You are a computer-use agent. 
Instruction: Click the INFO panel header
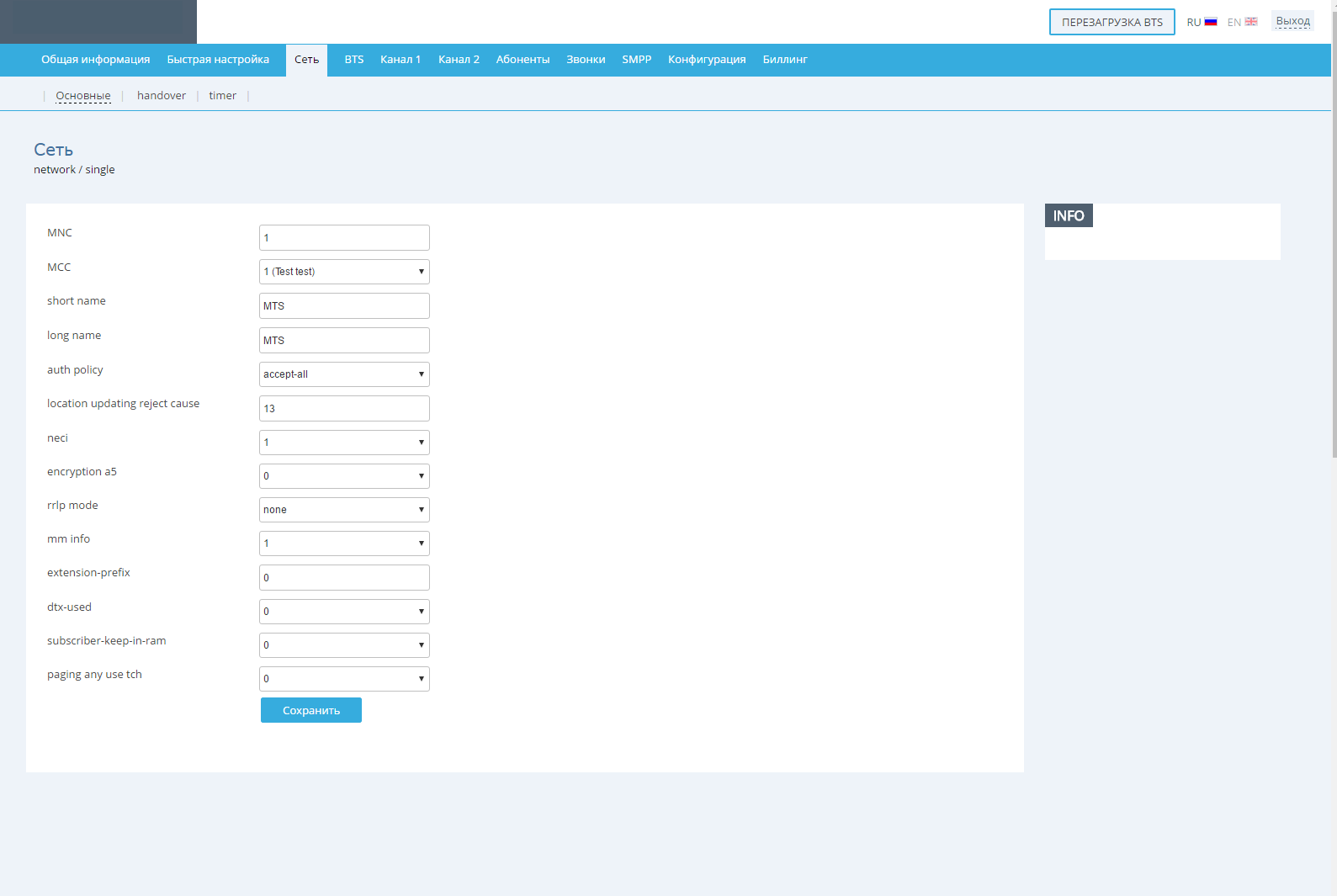click(1069, 215)
